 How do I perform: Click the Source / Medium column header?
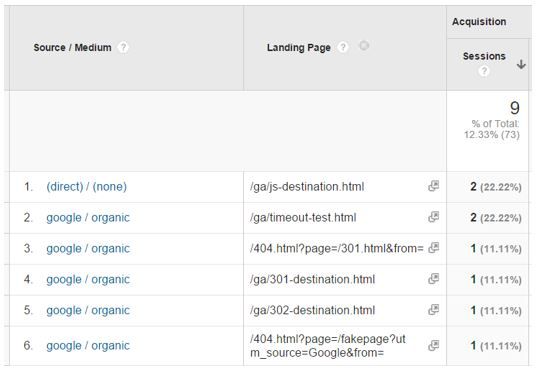tap(72, 48)
